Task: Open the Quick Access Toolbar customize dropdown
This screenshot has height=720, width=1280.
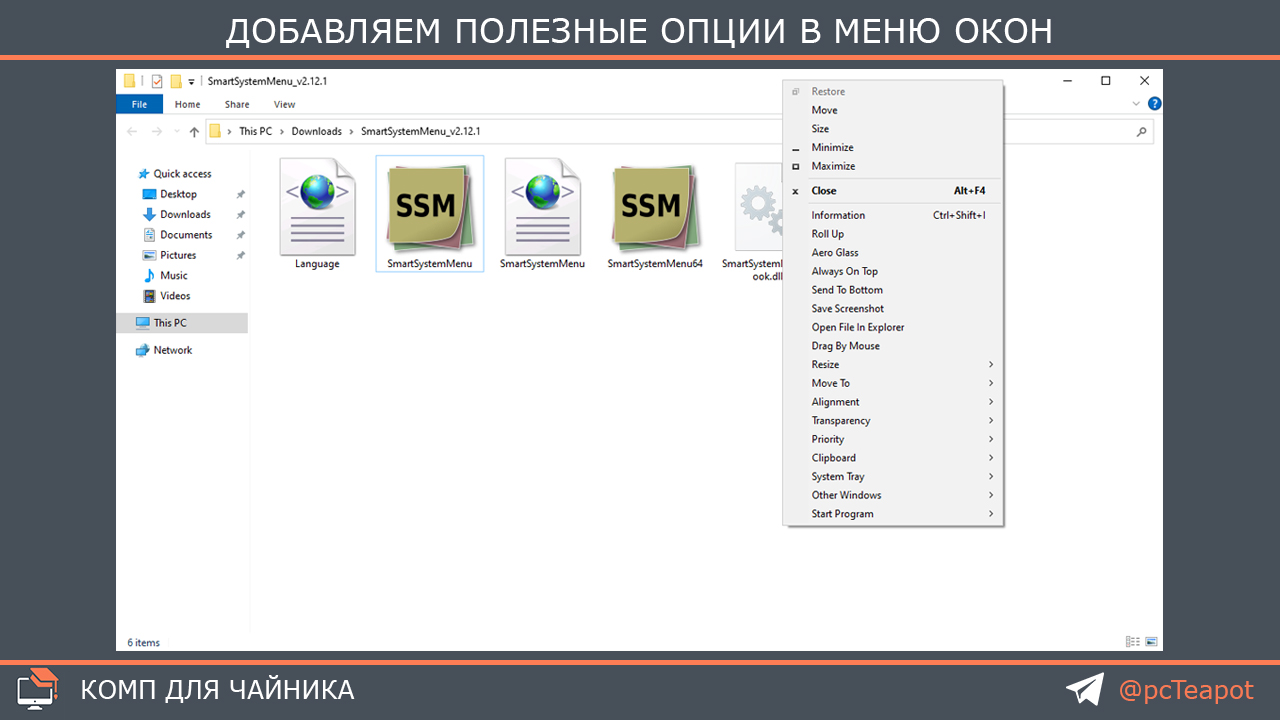Action: (191, 82)
